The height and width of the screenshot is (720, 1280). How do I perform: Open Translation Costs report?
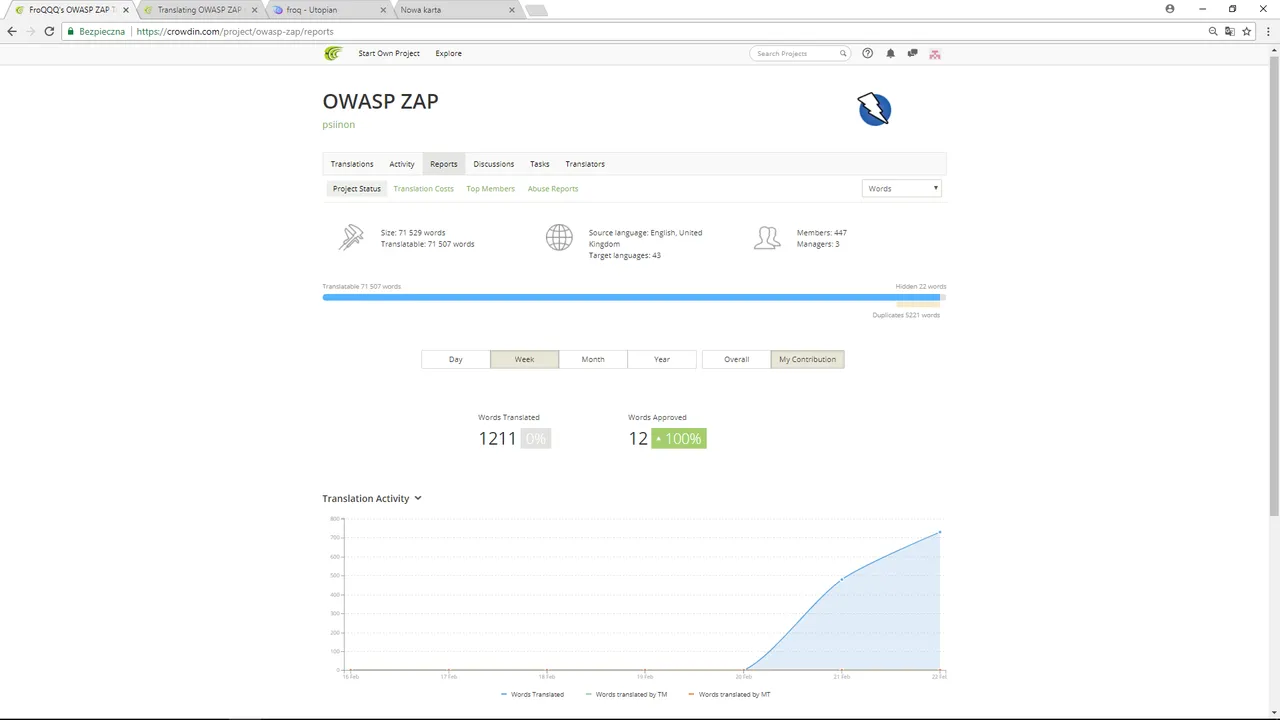424,188
